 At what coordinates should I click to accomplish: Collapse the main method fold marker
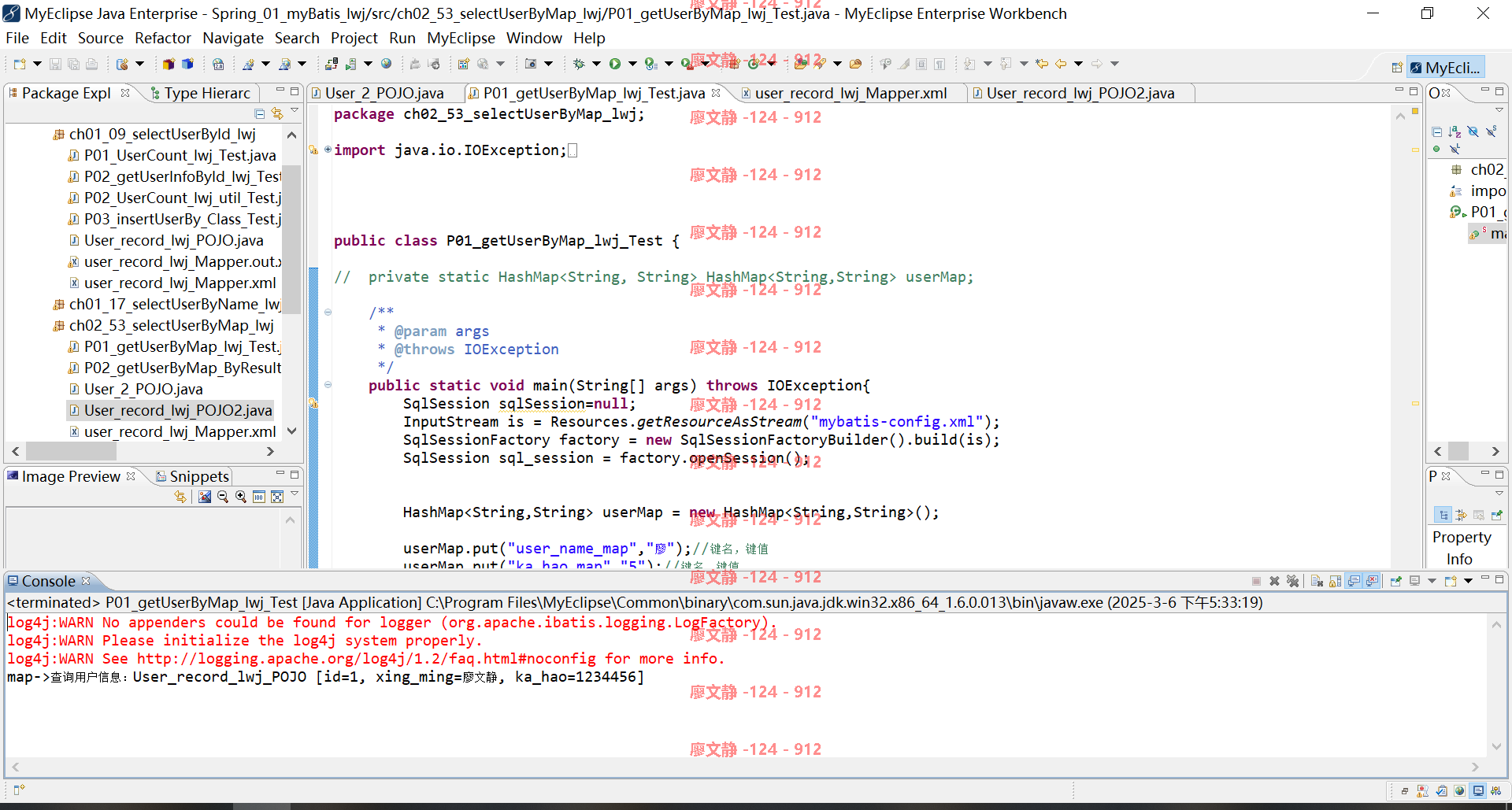click(x=328, y=385)
